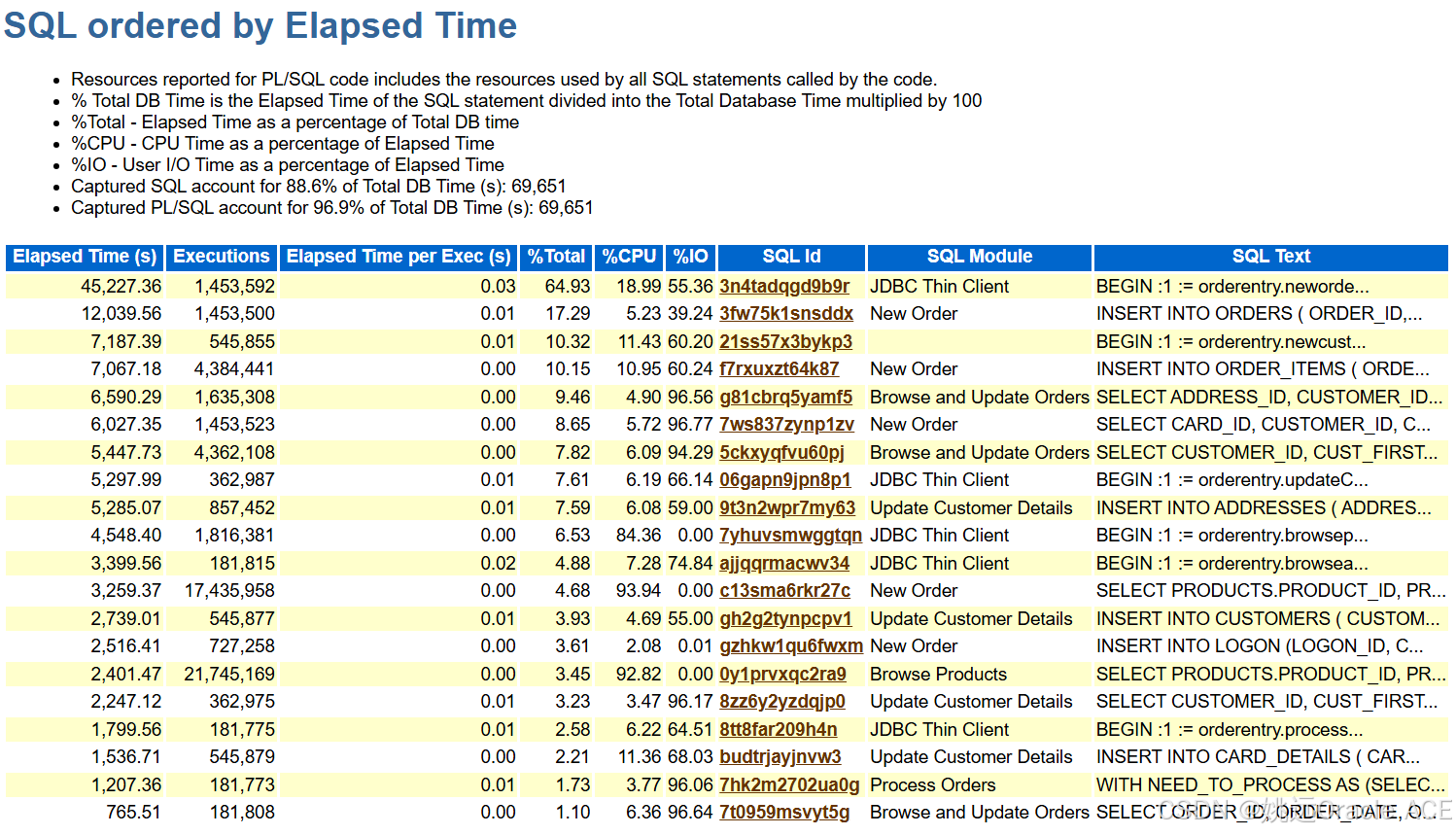Click the 7yhuvsmwggtqn SQL Id link
Viewport: 1456px width, 835px height.
pos(789,535)
